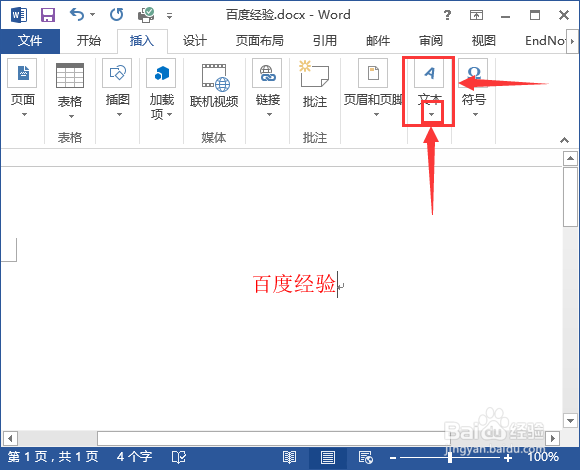Undo the last action
580x470 pixels.
coord(77,14)
